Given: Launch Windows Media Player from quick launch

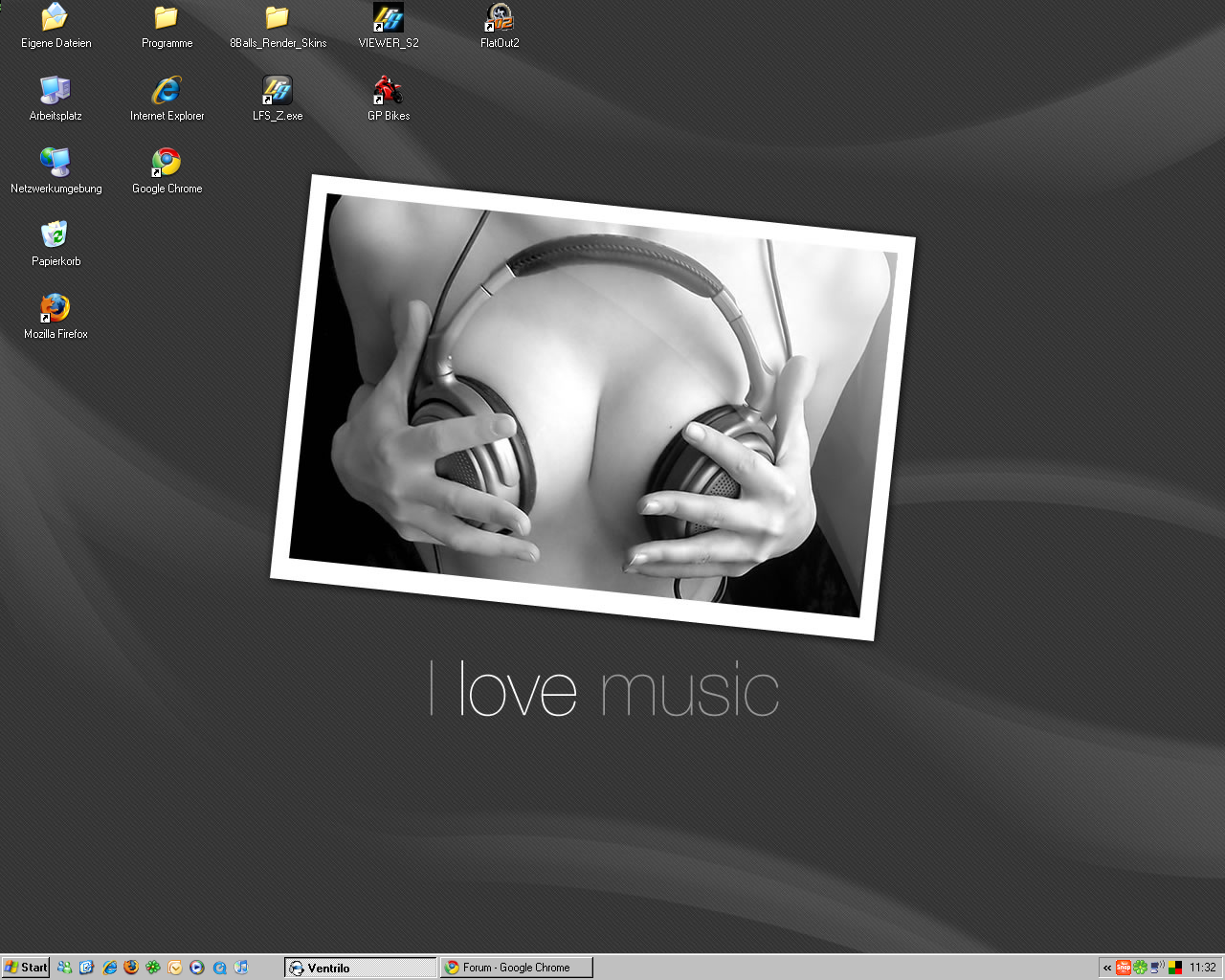Looking at the screenshot, I should pos(197,968).
